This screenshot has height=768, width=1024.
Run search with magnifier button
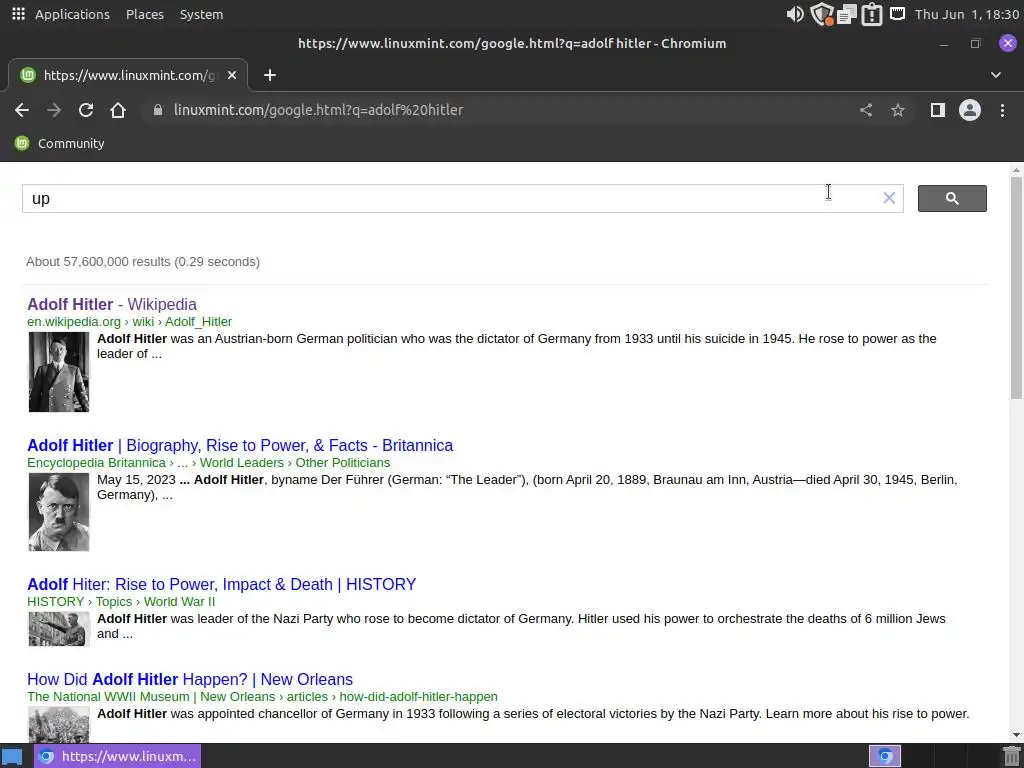click(952, 199)
